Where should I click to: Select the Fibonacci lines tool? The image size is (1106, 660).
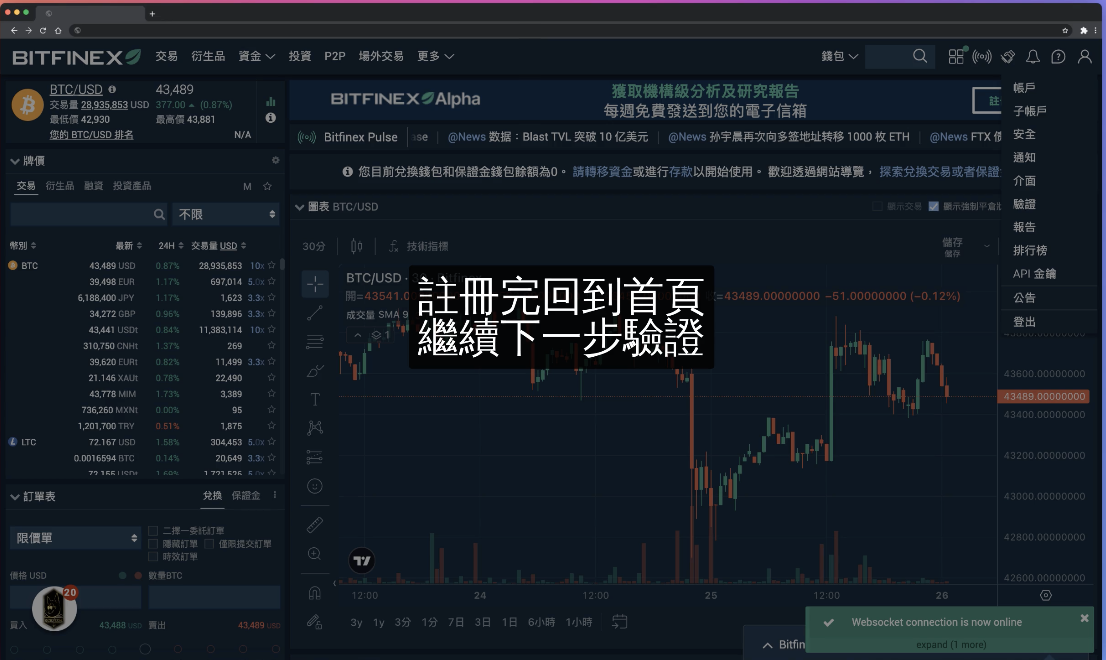(315, 342)
